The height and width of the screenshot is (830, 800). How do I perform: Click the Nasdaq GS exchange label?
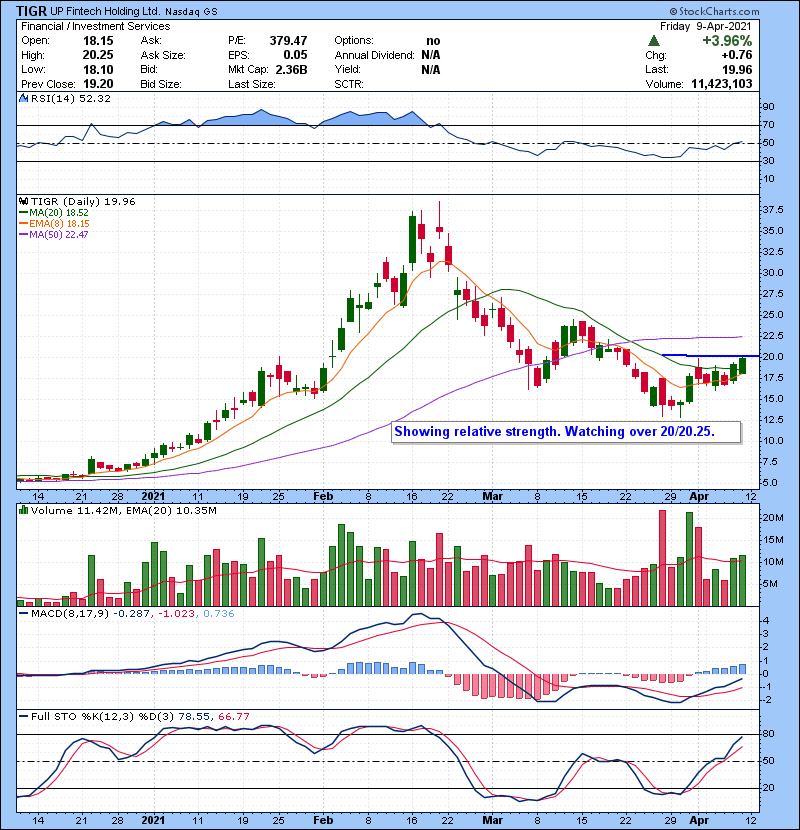(191, 12)
